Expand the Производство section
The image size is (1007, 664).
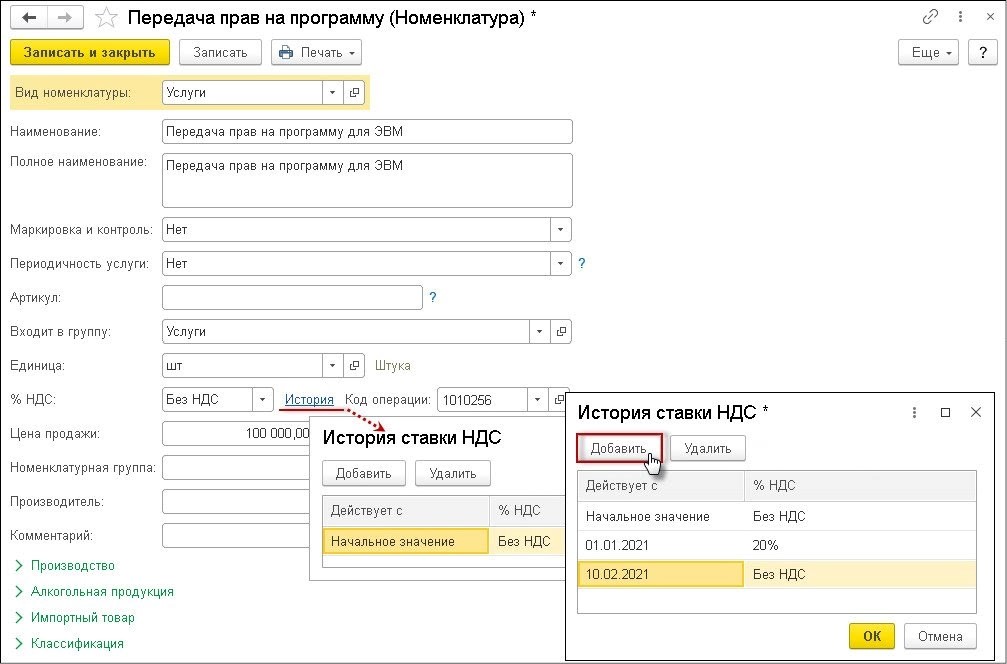72,566
